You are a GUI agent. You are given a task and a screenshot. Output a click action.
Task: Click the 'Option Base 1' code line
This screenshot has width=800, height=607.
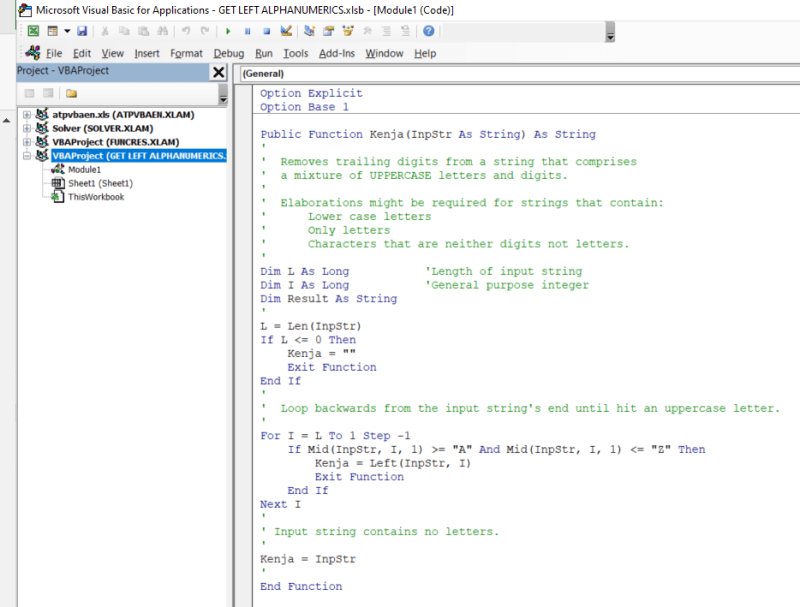point(304,107)
